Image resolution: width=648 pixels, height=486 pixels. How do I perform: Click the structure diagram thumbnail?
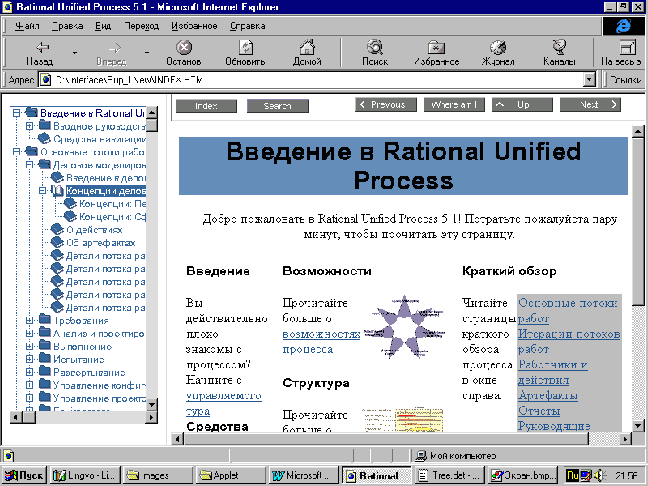coord(403,420)
